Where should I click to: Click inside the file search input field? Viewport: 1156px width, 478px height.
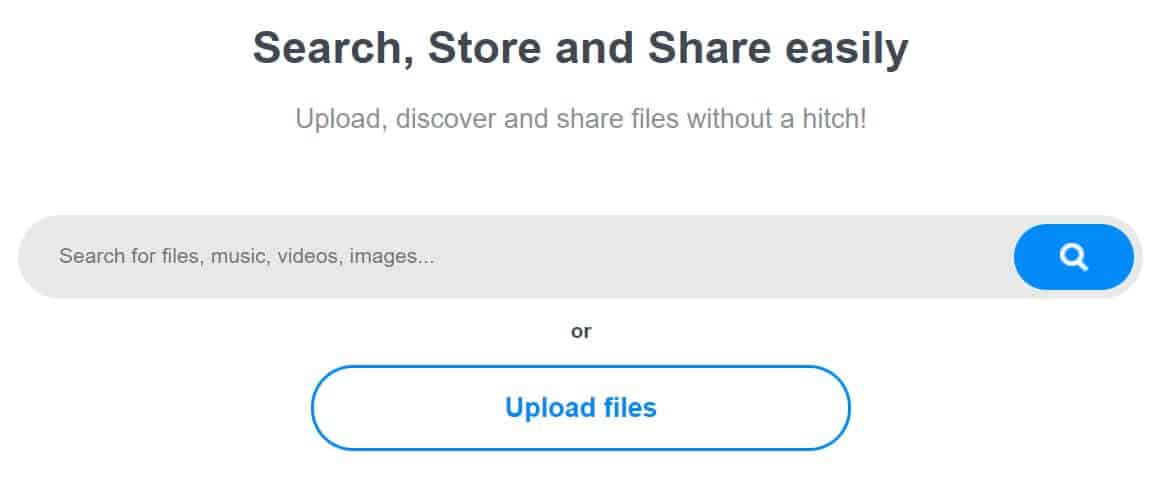coord(516,257)
